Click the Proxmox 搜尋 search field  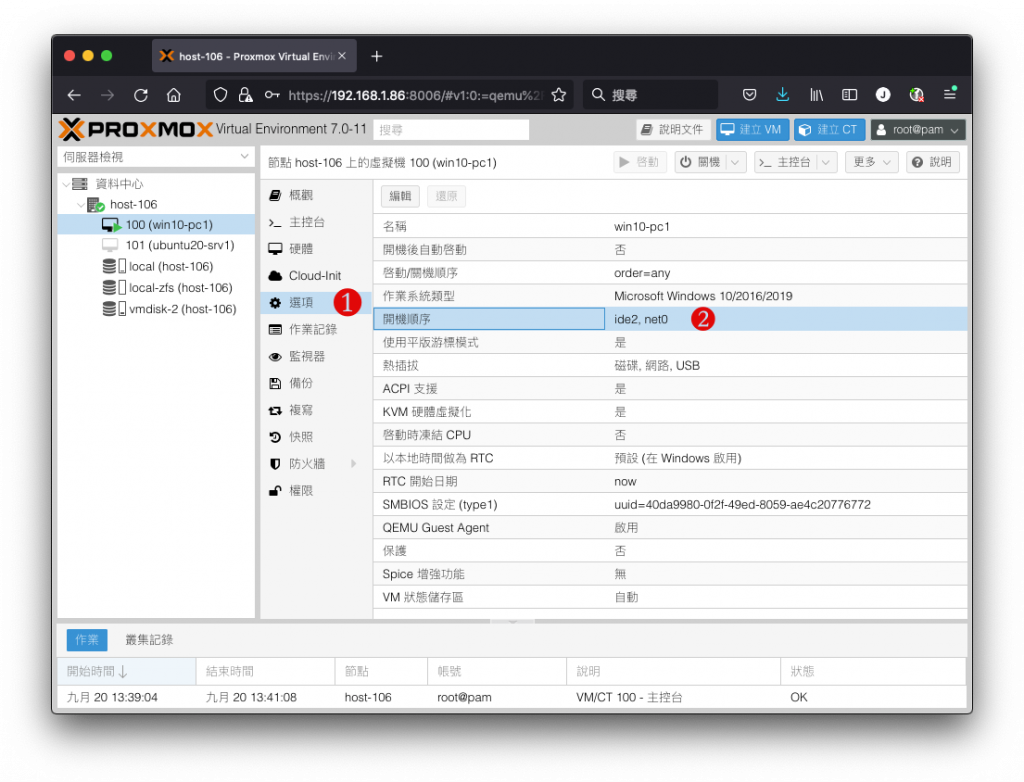(451, 130)
